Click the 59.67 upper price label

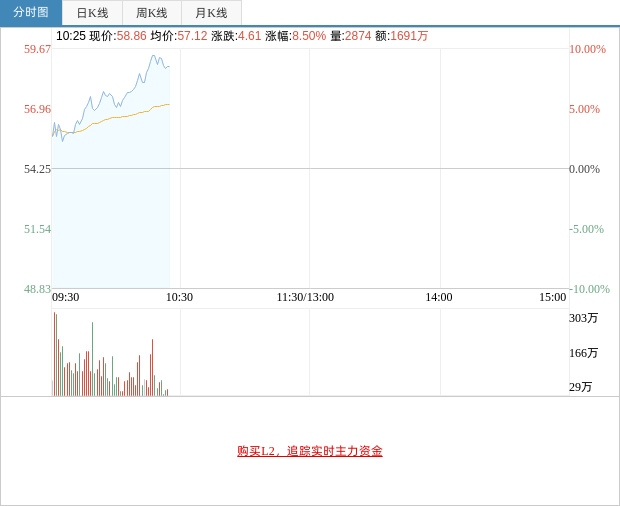[x=37, y=49]
